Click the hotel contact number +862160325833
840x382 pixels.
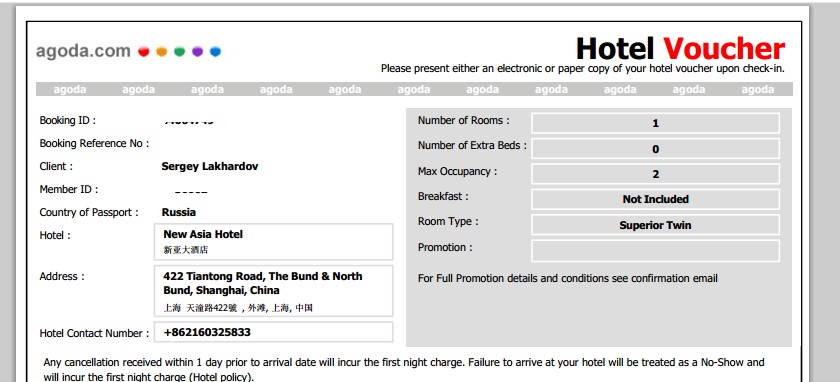tap(207, 332)
